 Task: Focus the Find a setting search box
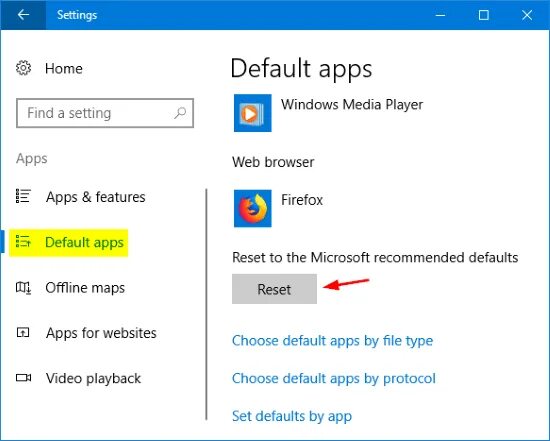point(105,113)
